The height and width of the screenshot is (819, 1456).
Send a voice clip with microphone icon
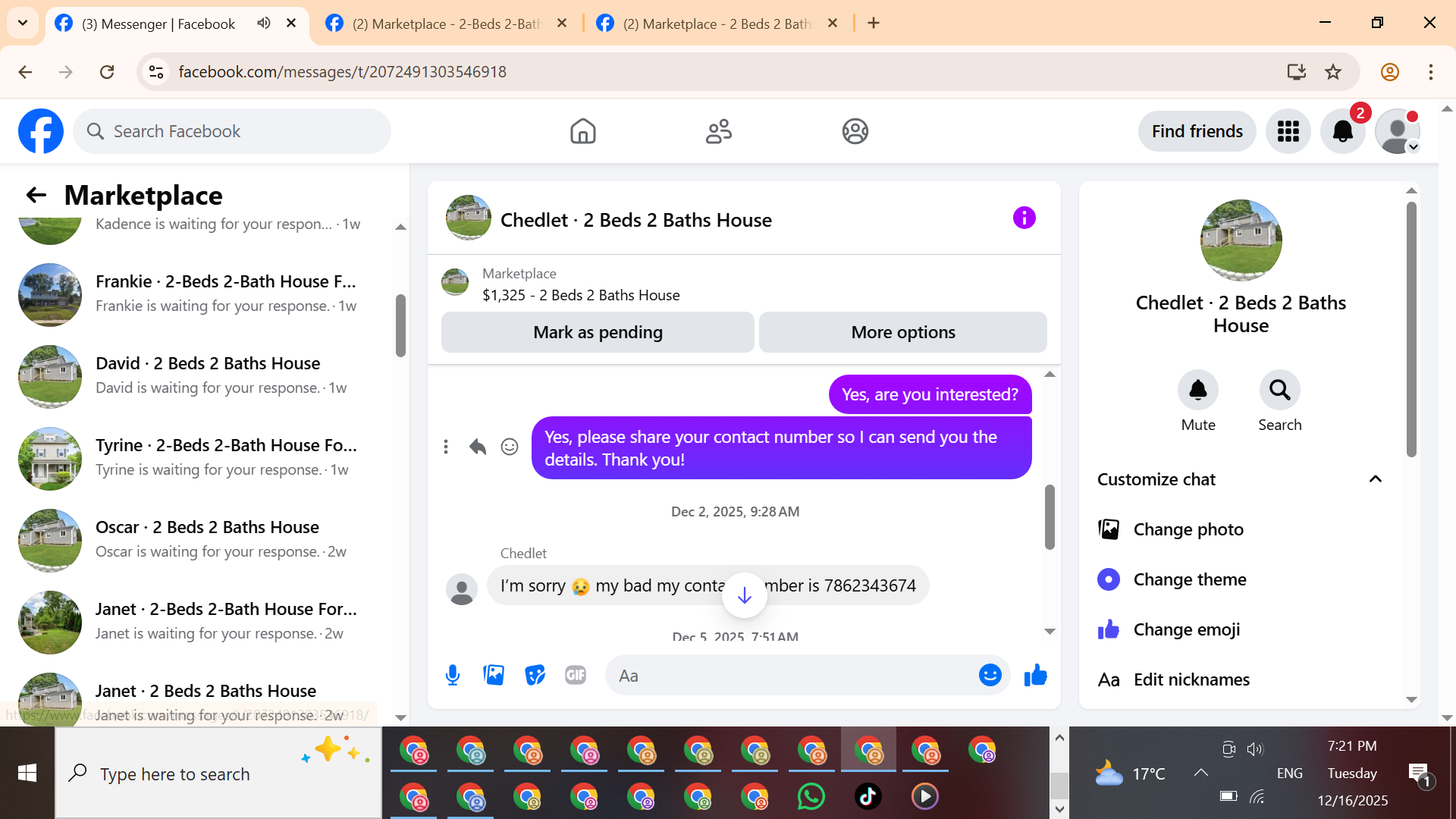click(x=453, y=675)
